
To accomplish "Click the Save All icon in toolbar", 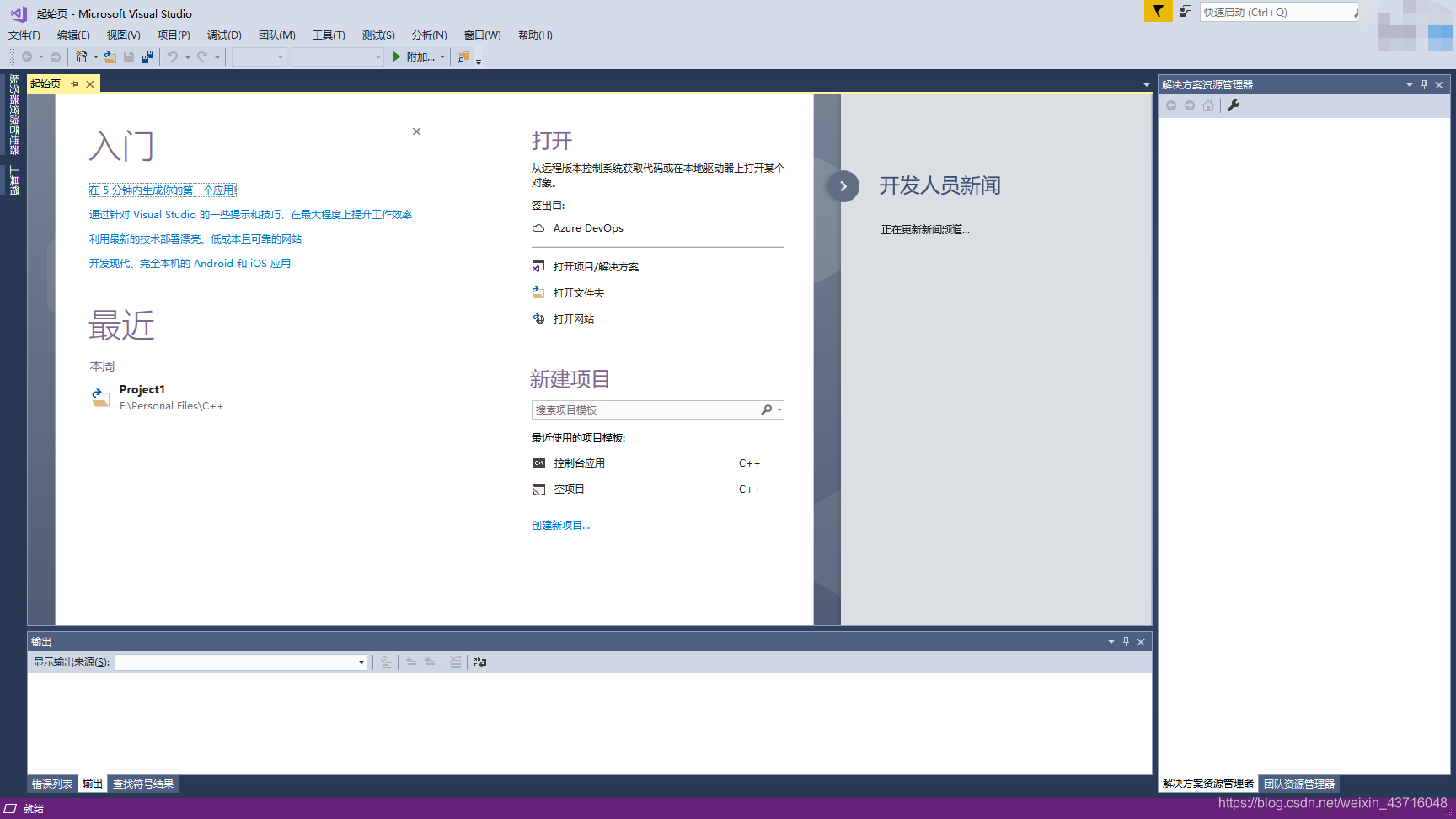I will (x=147, y=57).
